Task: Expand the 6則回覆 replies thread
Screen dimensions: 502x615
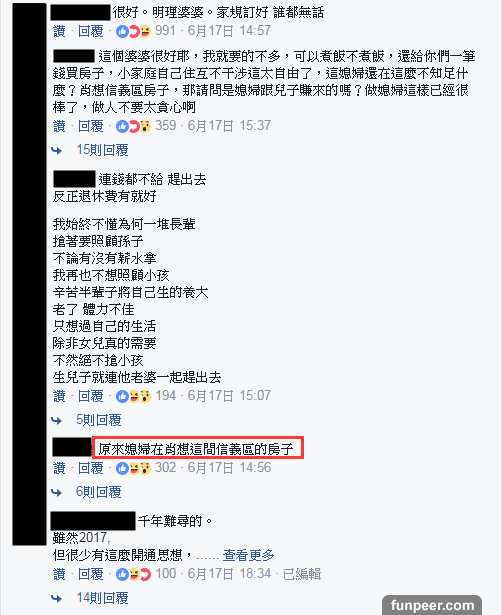Action: [x=99, y=492]
